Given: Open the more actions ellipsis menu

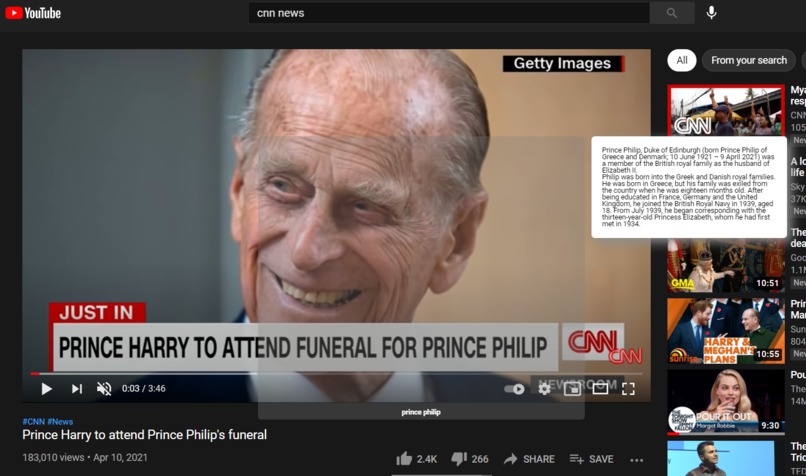Looking at the screenshot, I should coord(636,460).
